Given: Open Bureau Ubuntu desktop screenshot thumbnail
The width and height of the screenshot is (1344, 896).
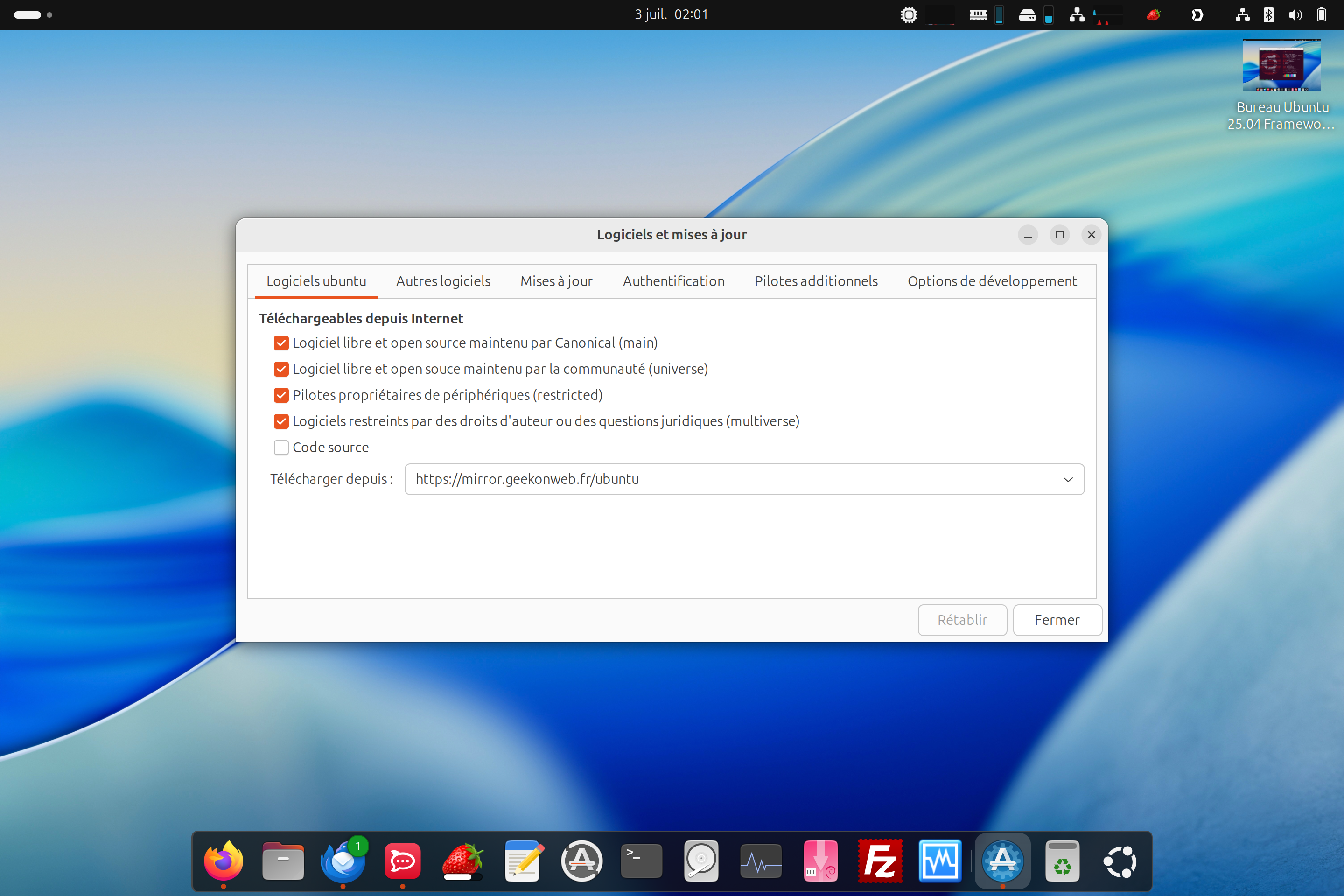Looking at the screenshot, I should click(x=1282, y=66).
